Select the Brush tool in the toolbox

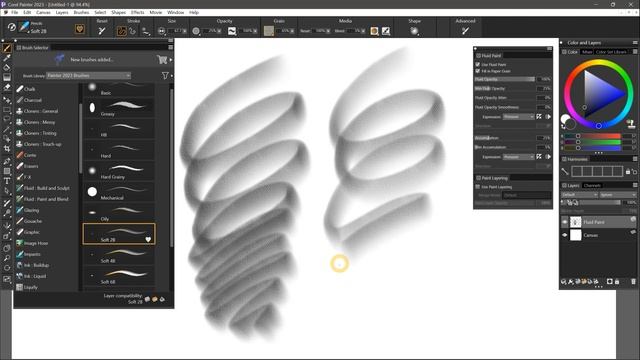click(x=7, y=48)
